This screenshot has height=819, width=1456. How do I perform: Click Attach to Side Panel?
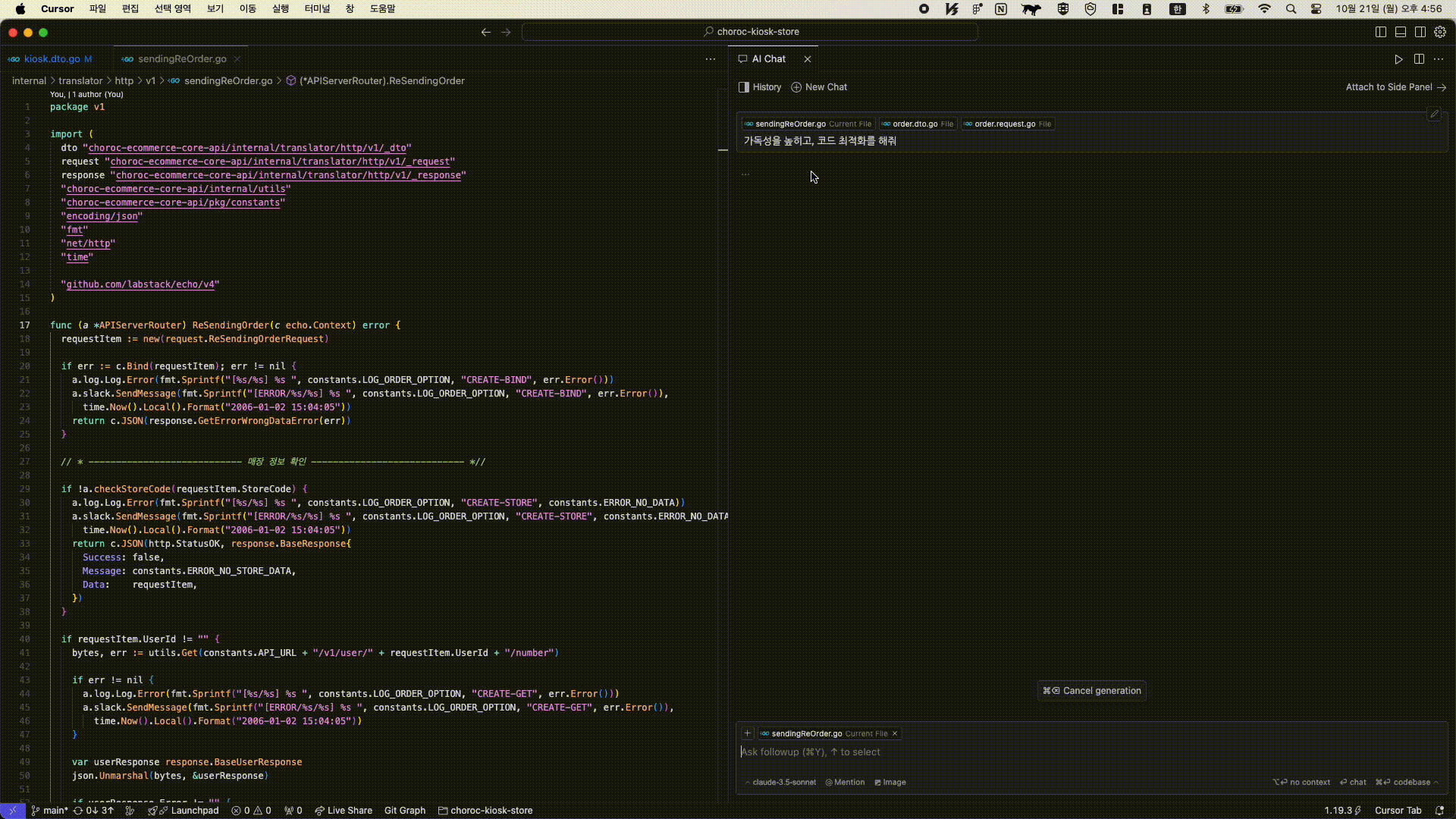click(1396, 87)
